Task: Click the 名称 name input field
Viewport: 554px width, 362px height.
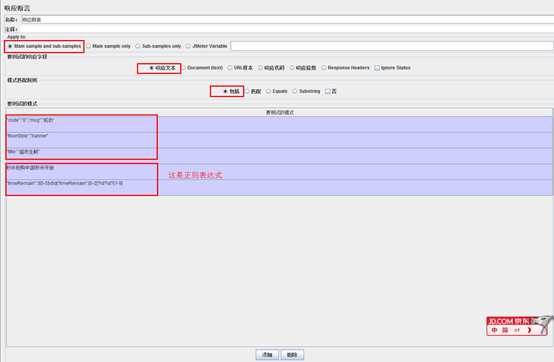Action: [x=287, y=20]
